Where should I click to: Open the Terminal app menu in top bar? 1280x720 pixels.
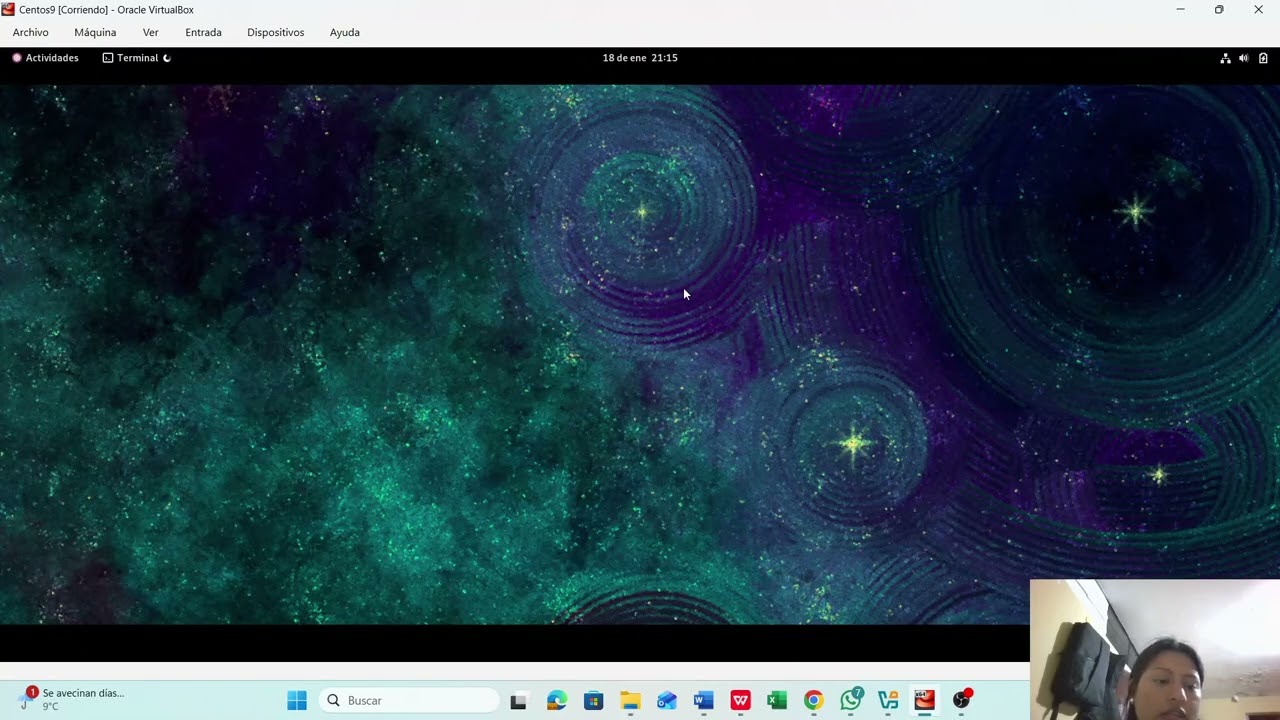[x=137, y=58]
